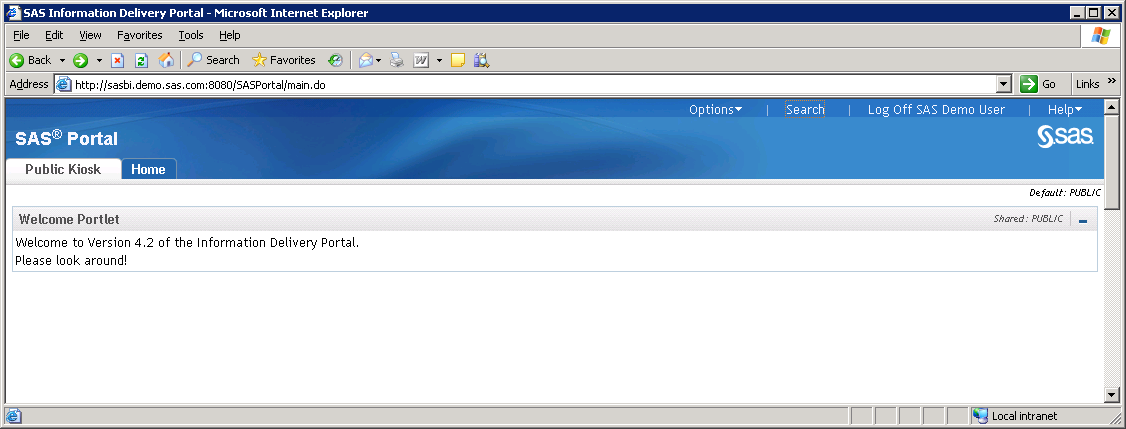Stop page loading with red X icon
The image size is (1126, 429).
pyautogui.click(x=117, y=60)
